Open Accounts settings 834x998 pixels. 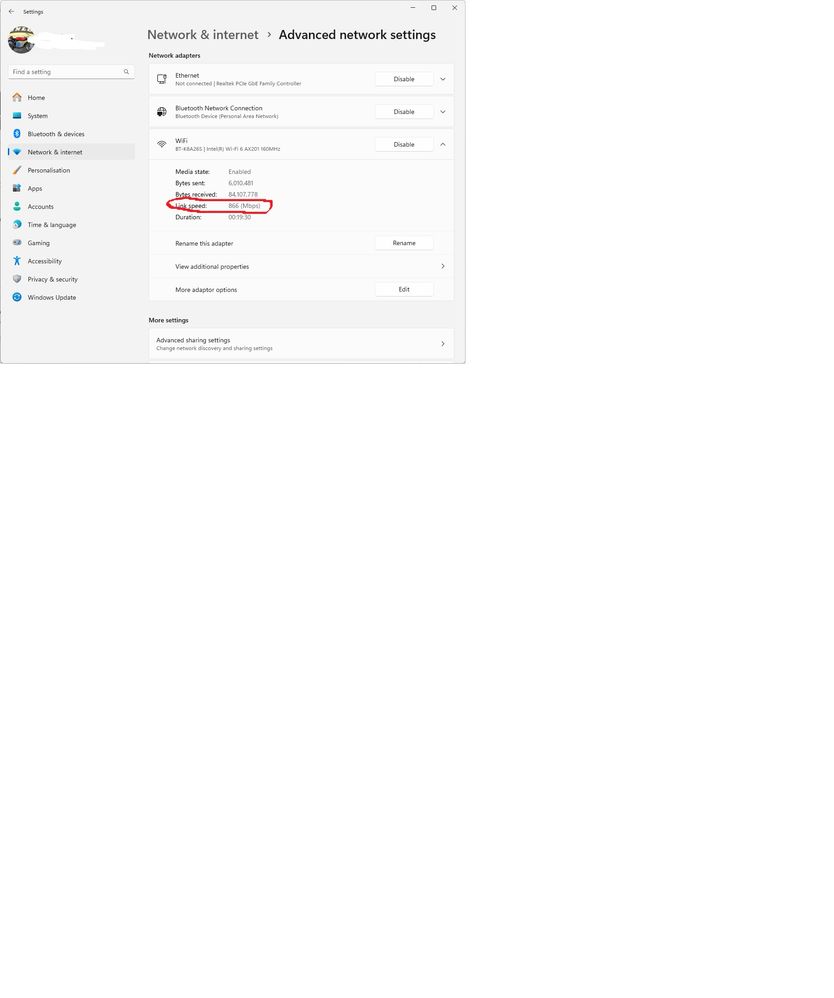tap(40, 207)
